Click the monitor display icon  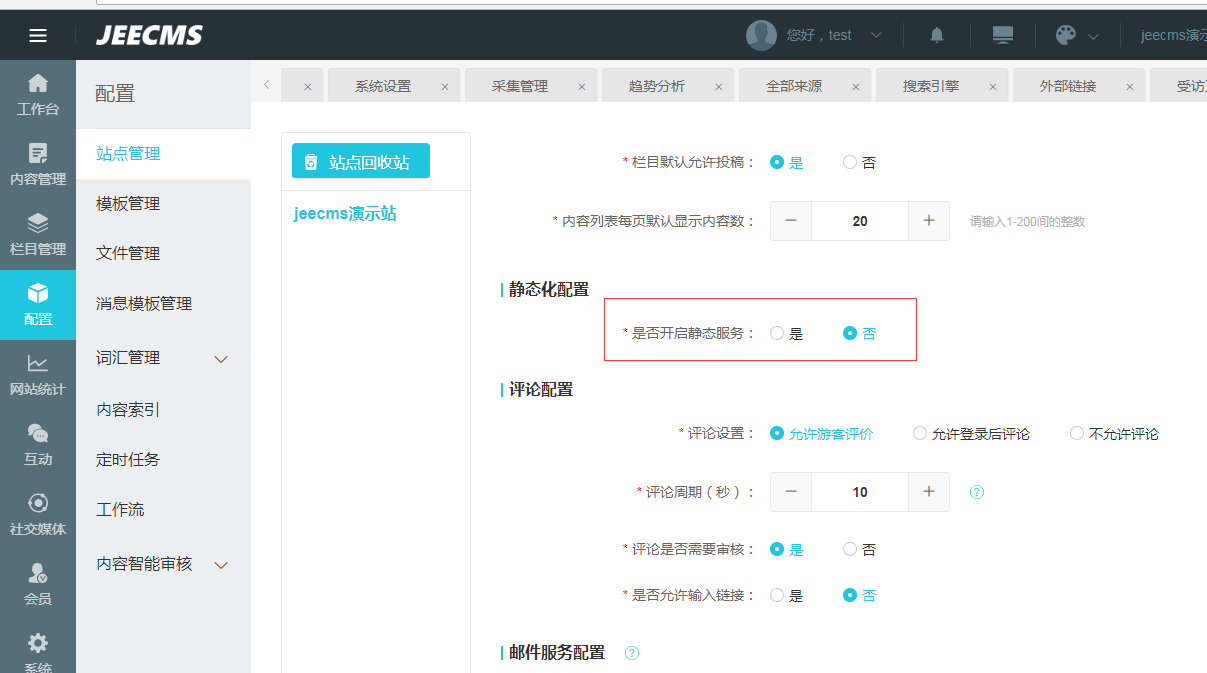click(1003, 35)
